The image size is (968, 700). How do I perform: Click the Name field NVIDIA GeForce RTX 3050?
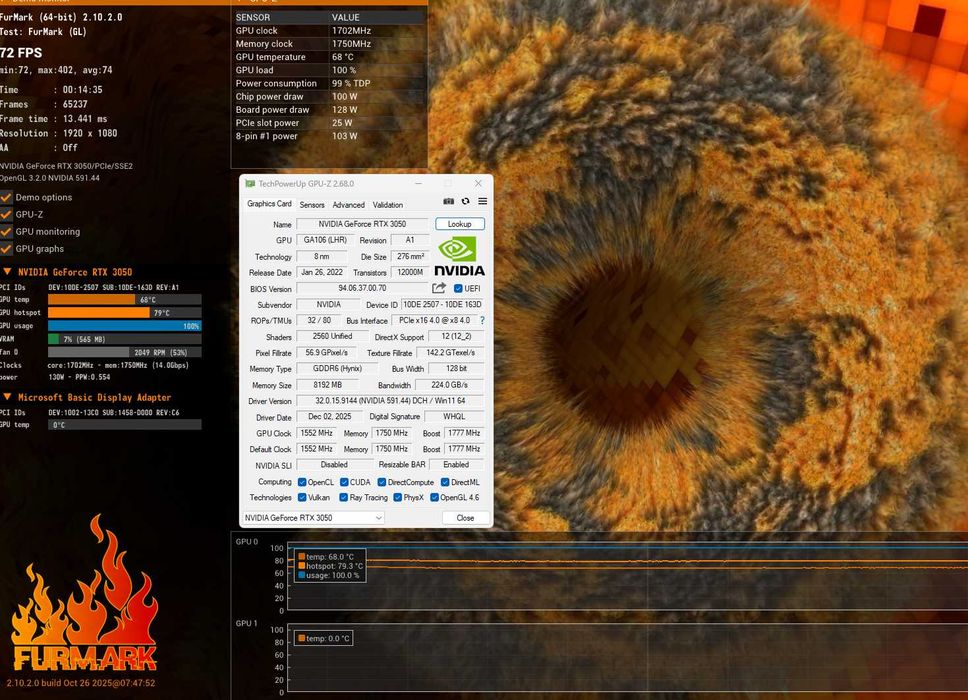(x=362, y=224)
